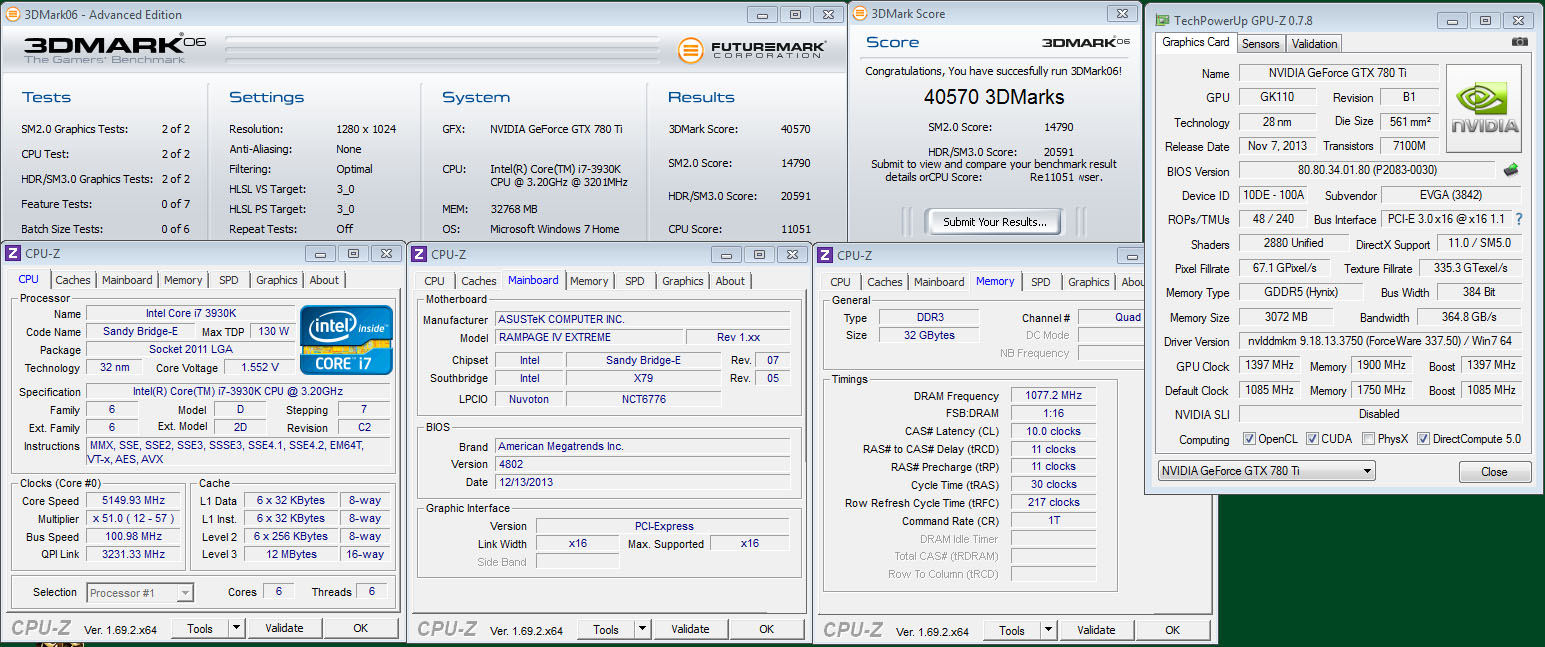Open the Validation tab in GPU-Z
The width and height of the screenshot is (1545, 647).
(1314, 44)
